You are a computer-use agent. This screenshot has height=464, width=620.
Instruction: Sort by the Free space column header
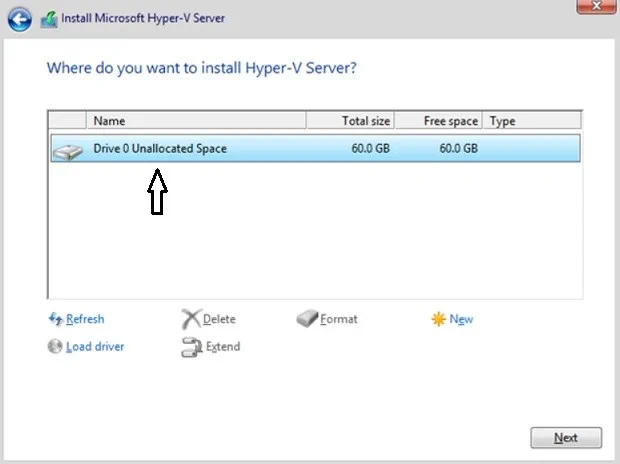(x=438, y=121)
